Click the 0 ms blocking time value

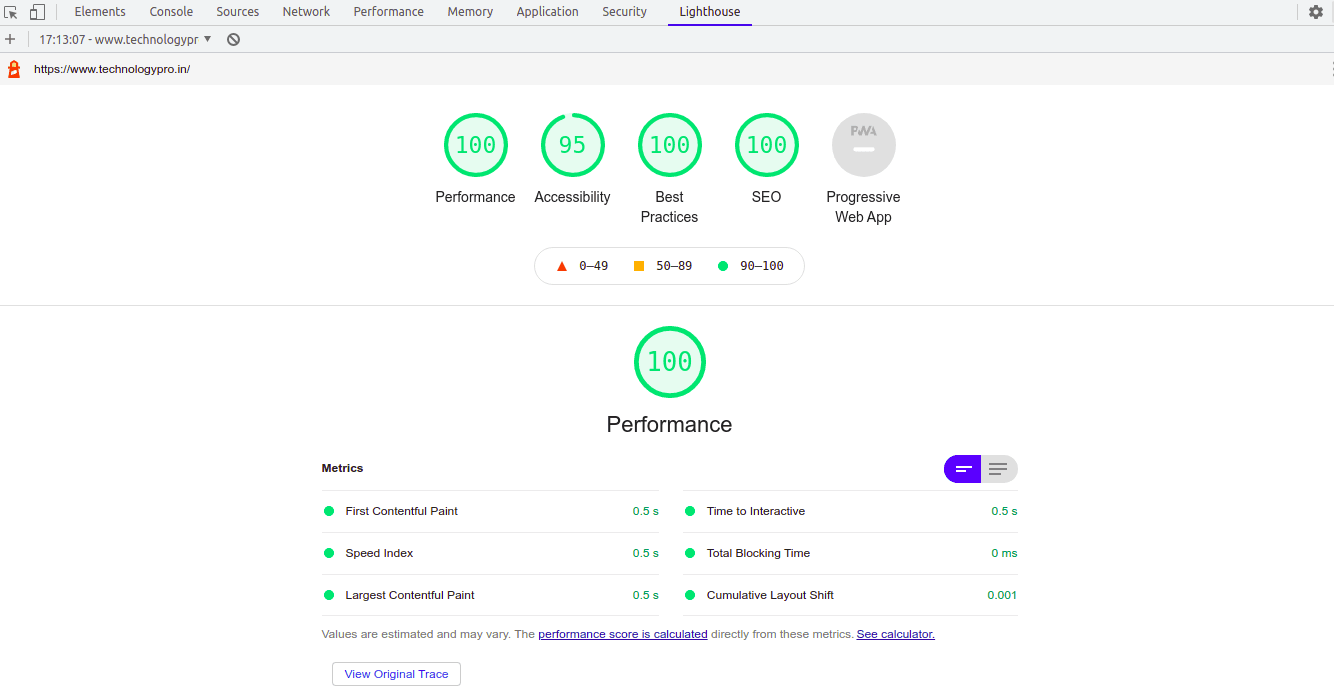coord(1004,553)
